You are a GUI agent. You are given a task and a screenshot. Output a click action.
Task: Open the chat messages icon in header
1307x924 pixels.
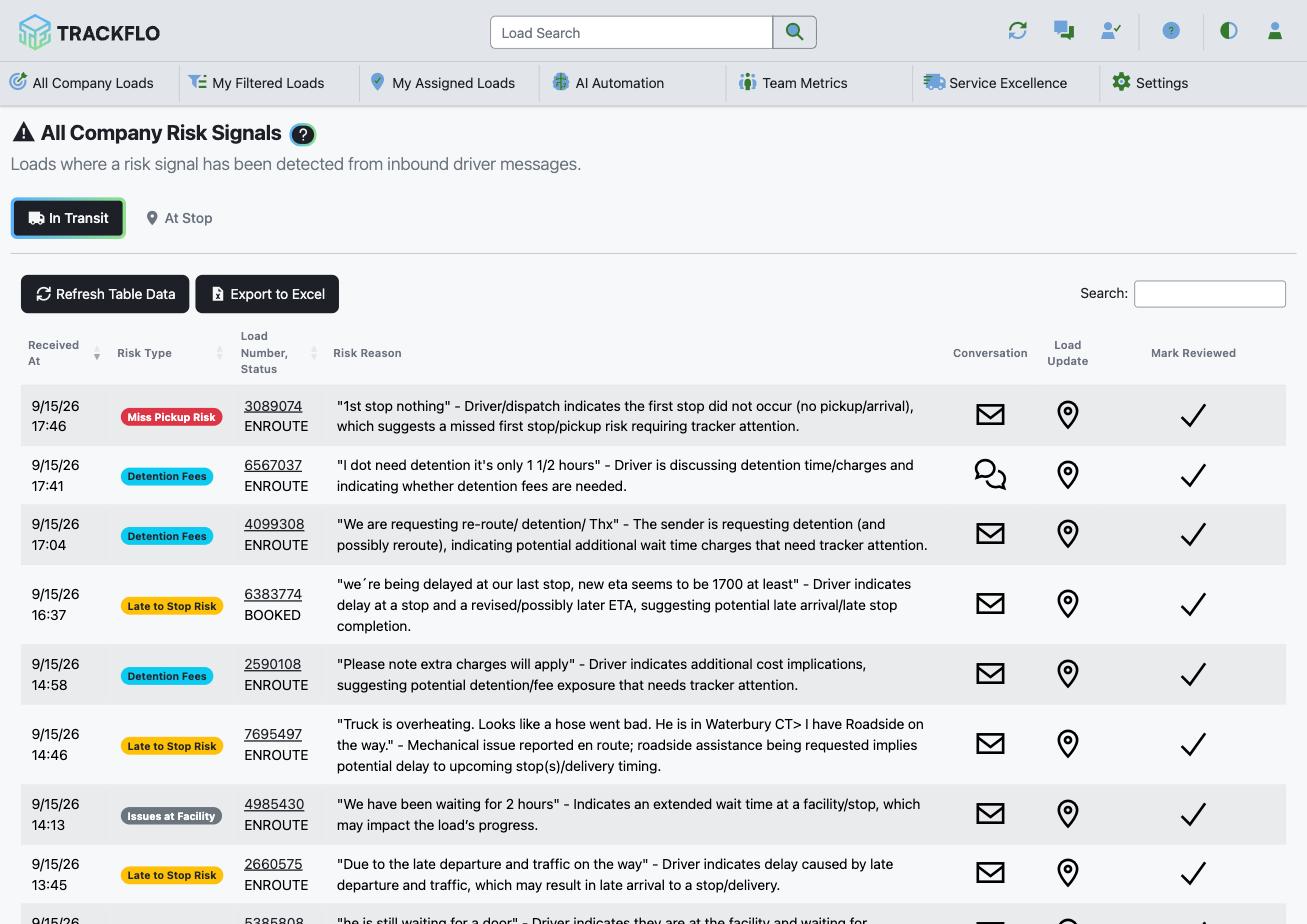(x=1064, y=31)
